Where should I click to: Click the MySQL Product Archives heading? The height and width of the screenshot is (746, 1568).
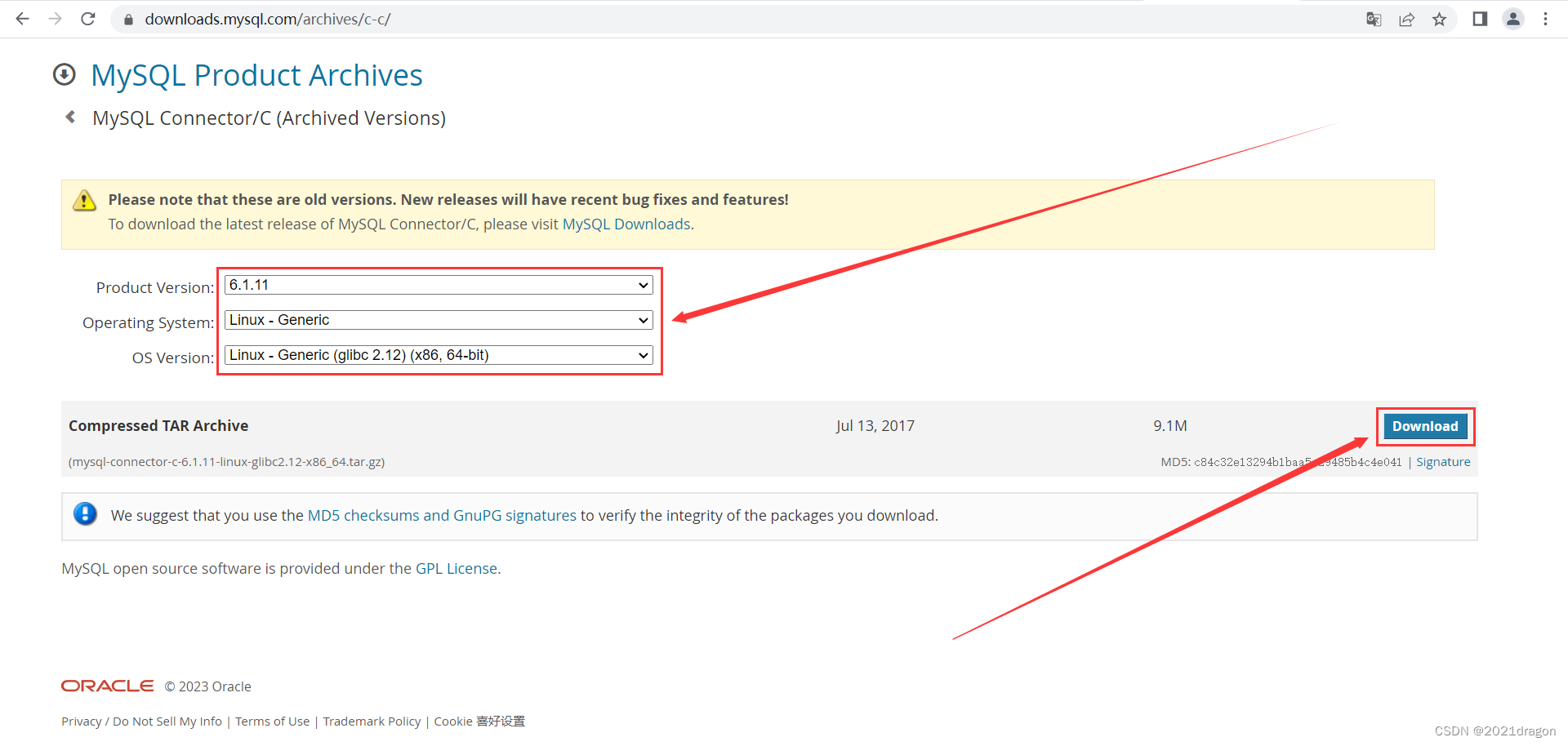[256, 75]
